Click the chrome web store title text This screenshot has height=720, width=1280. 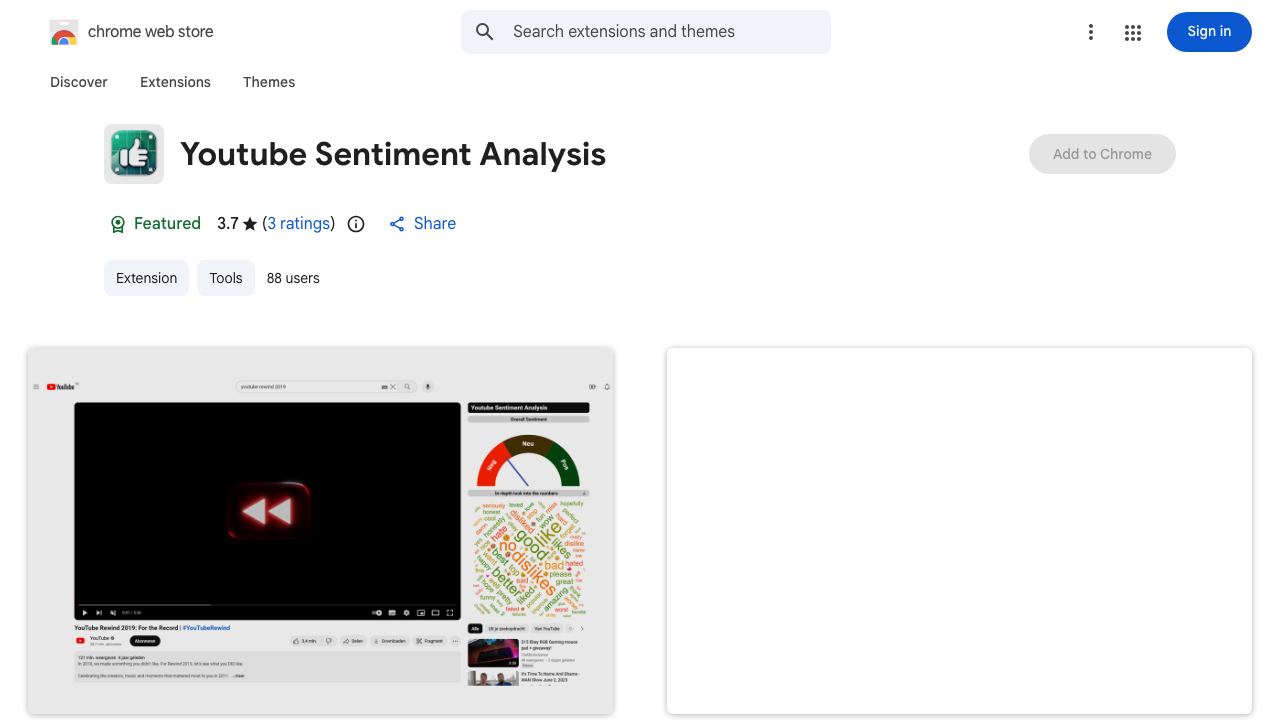click(151, 32)
